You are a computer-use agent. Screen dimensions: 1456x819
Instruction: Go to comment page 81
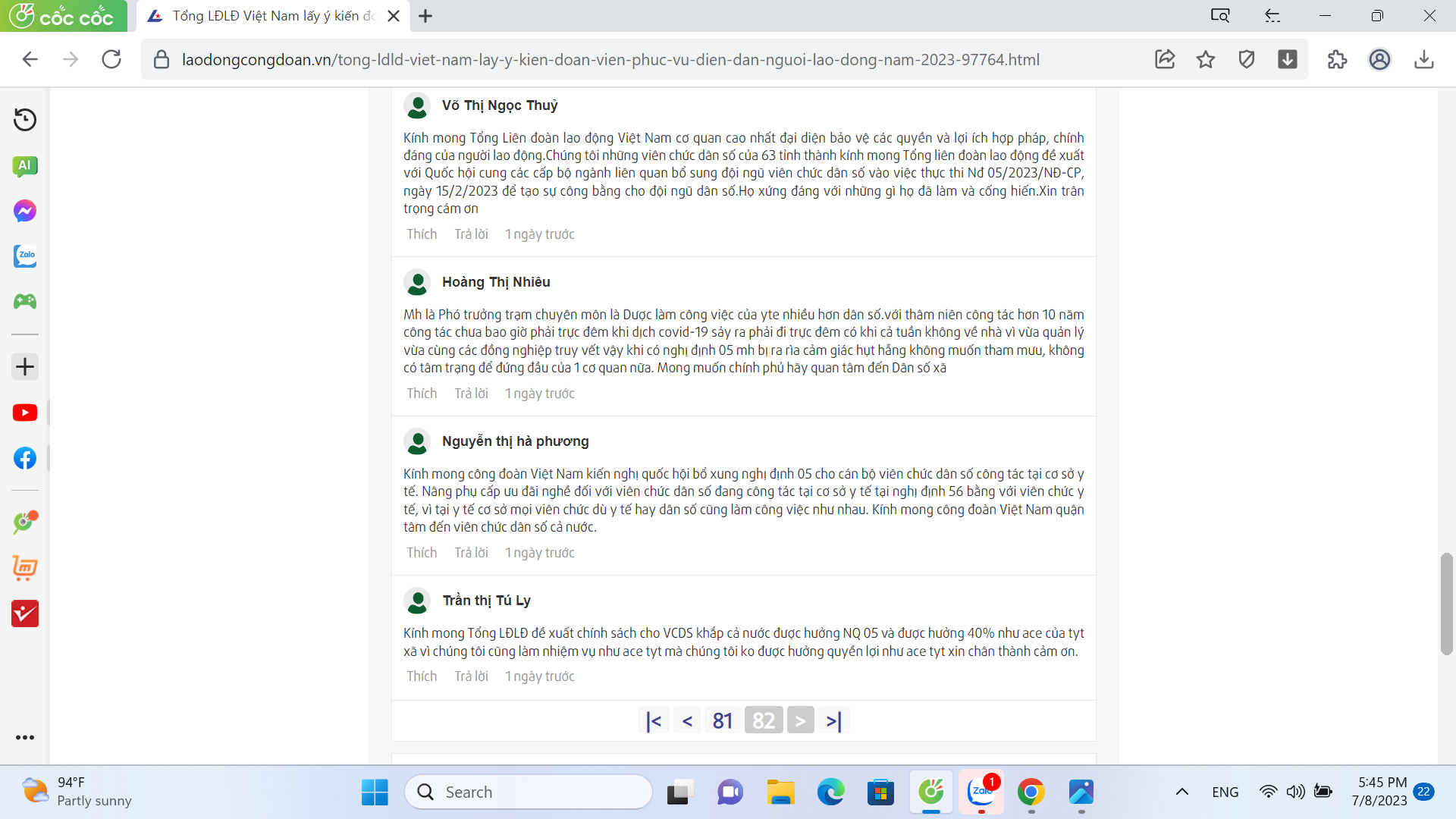[722, 720]
